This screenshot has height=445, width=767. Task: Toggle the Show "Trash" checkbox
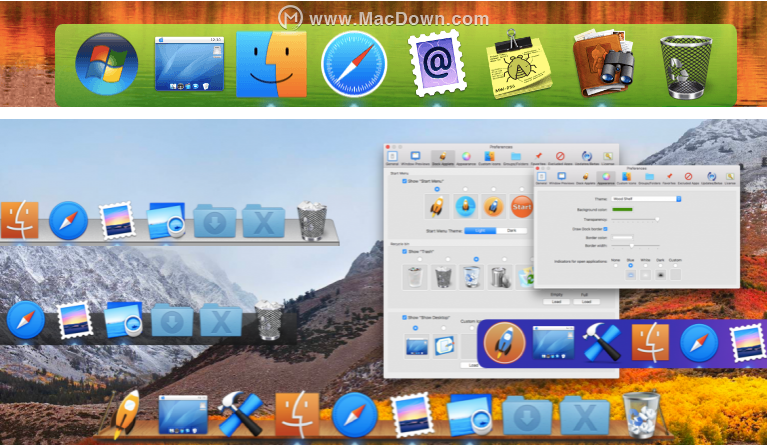(405, 251)
